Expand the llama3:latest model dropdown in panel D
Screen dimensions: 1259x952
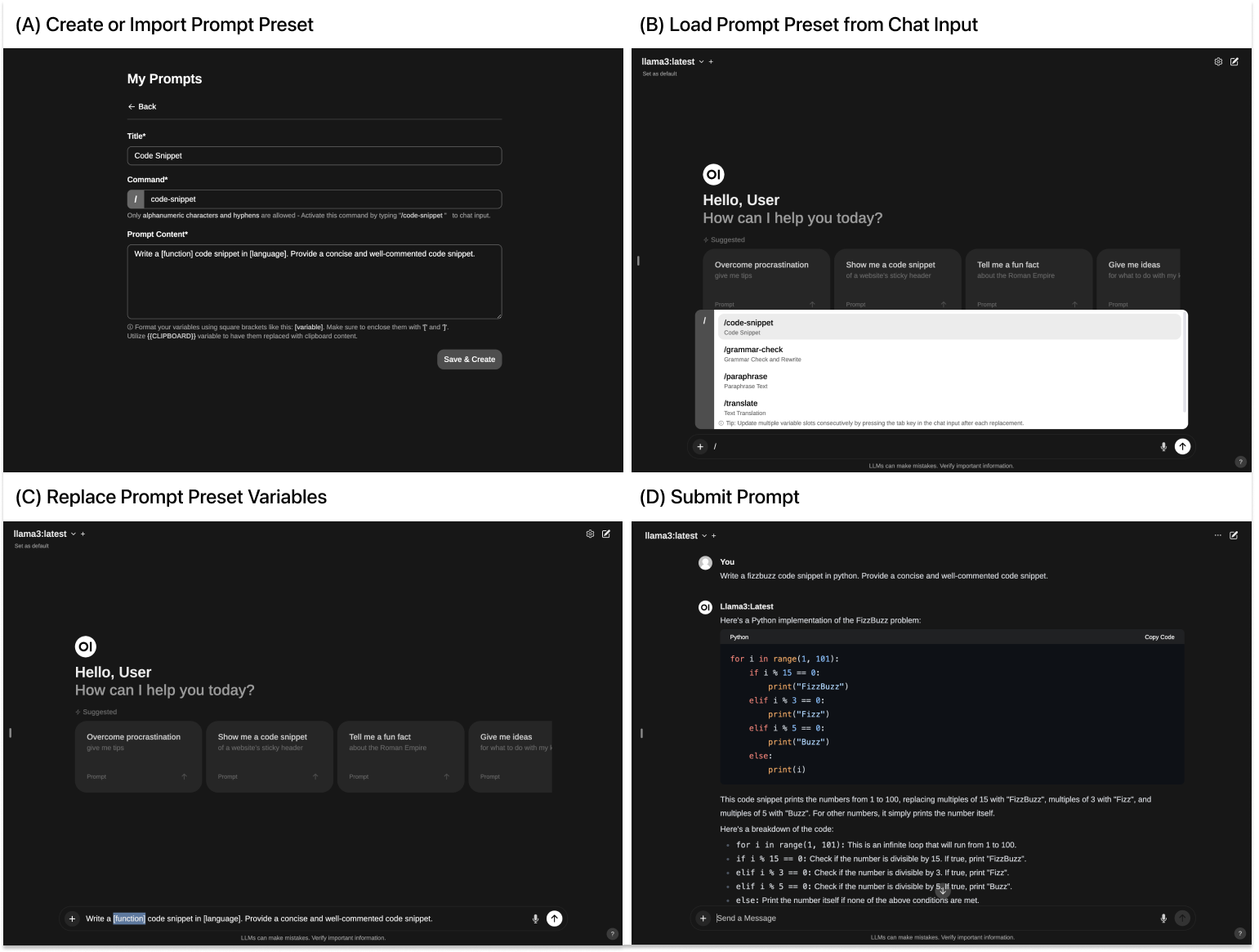click(676, 536)
